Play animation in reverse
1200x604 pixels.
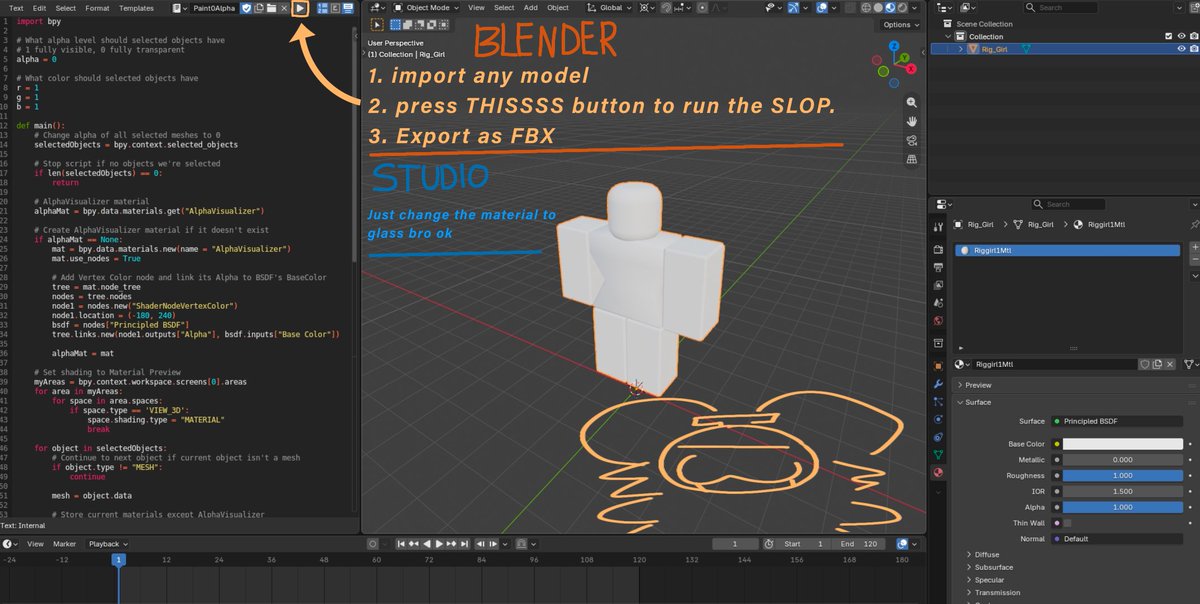427,544
